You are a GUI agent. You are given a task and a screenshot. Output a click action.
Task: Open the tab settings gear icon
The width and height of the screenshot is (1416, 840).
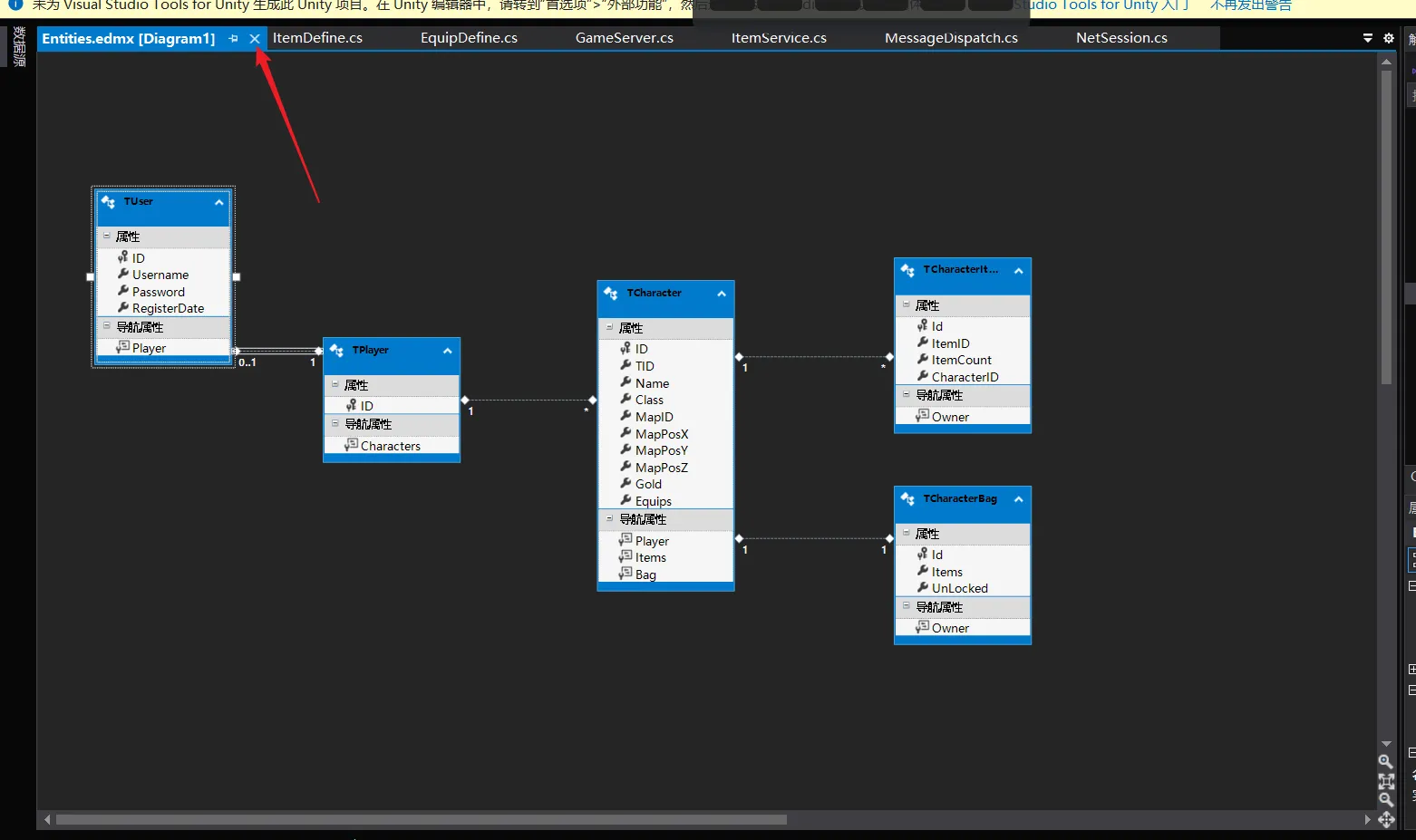tap(1389, 38)
